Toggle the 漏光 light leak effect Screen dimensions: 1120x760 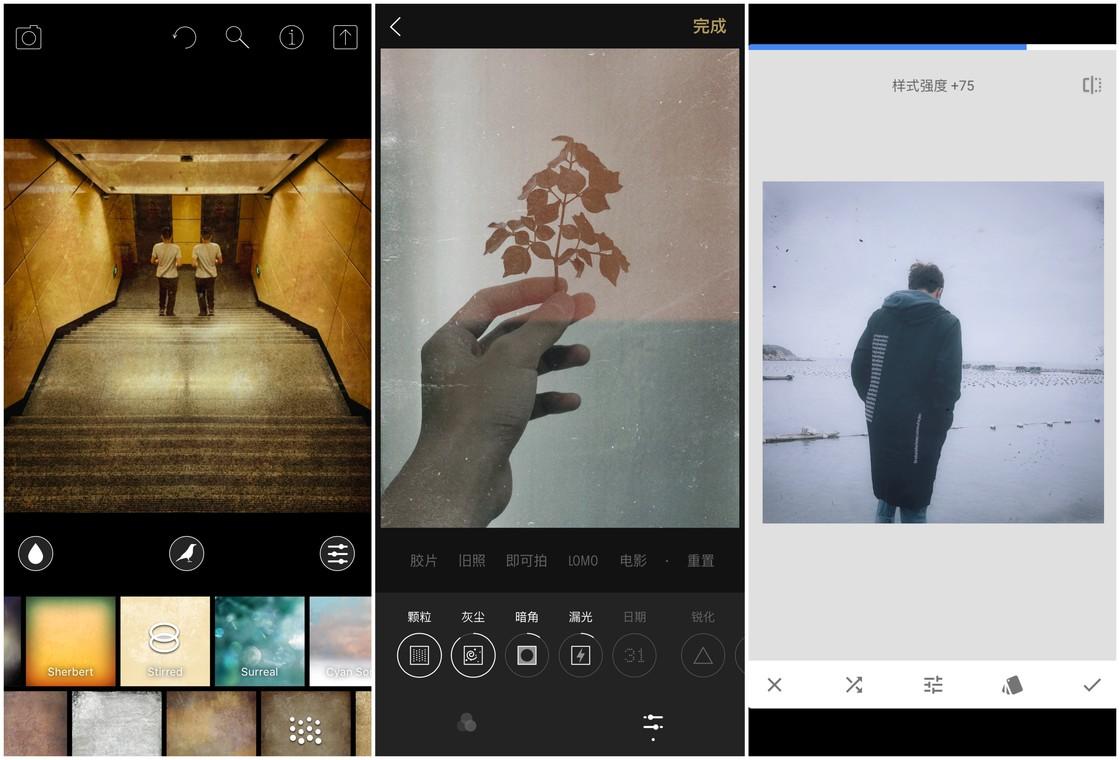tap(581, 655)
